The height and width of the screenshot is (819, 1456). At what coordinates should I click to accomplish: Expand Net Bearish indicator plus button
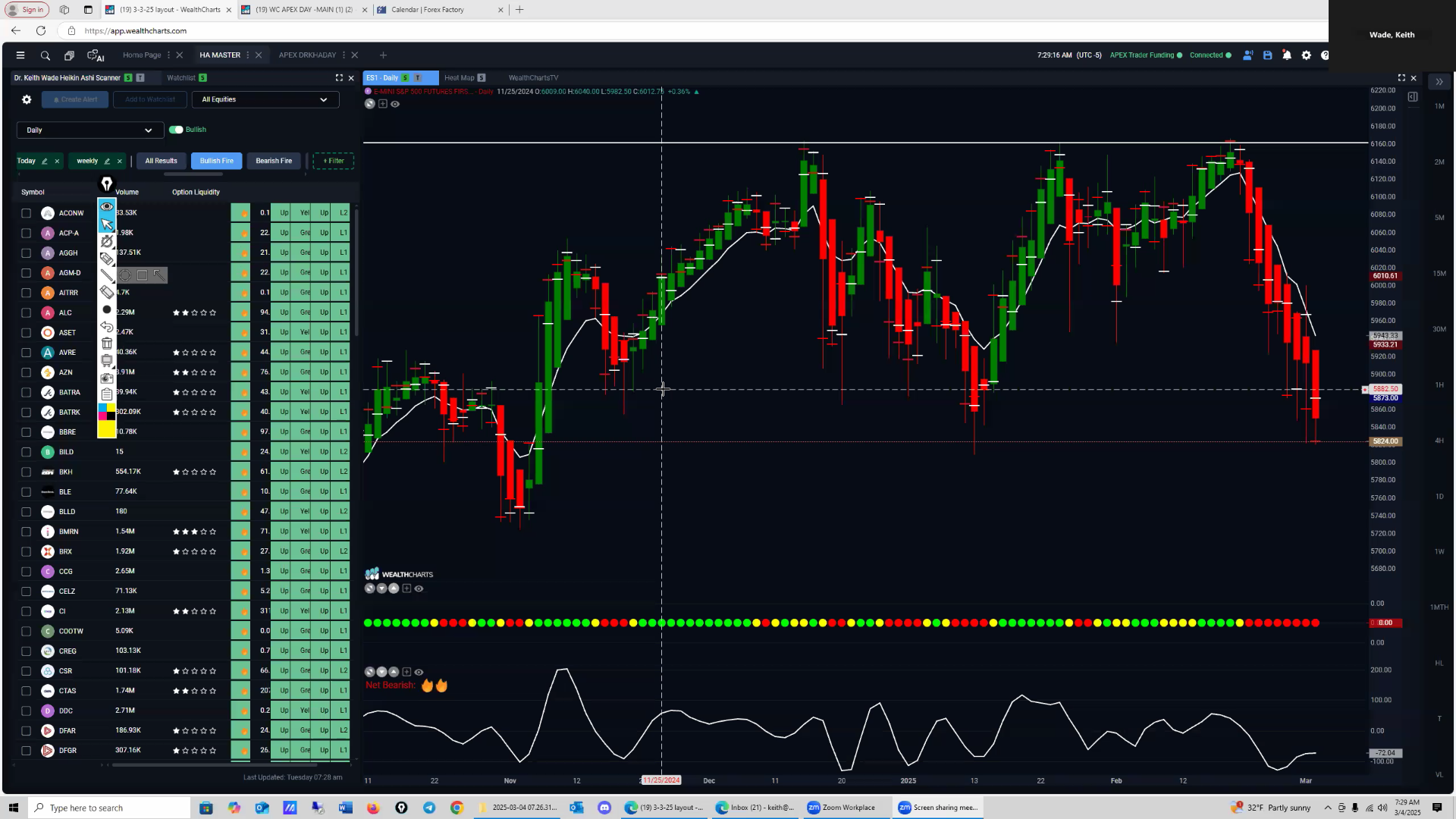point(406,672)
